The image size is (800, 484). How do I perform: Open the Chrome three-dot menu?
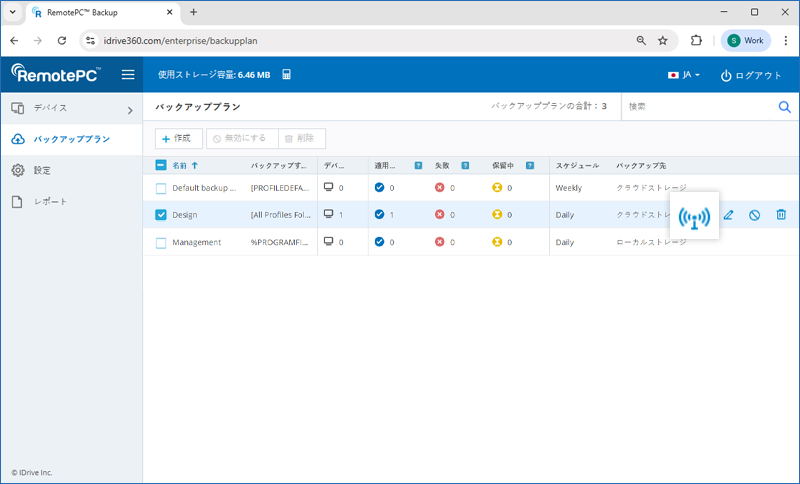tap(786, 41)
